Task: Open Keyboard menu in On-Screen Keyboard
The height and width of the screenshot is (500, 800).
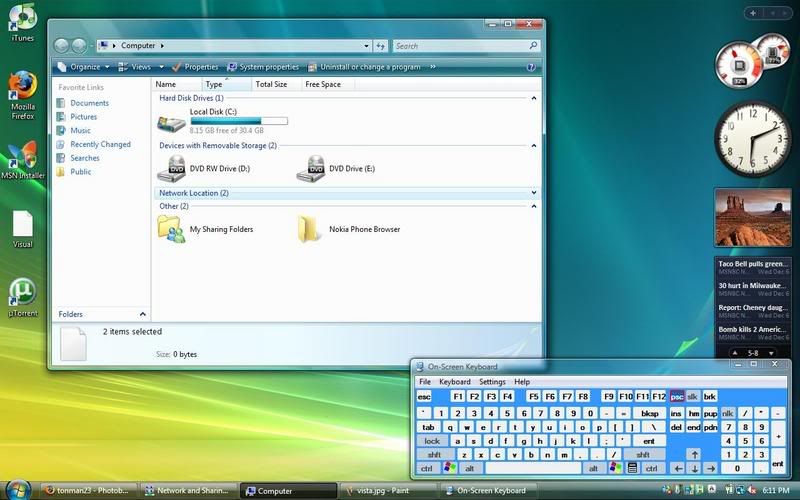Action: click(x=455, y=382)
